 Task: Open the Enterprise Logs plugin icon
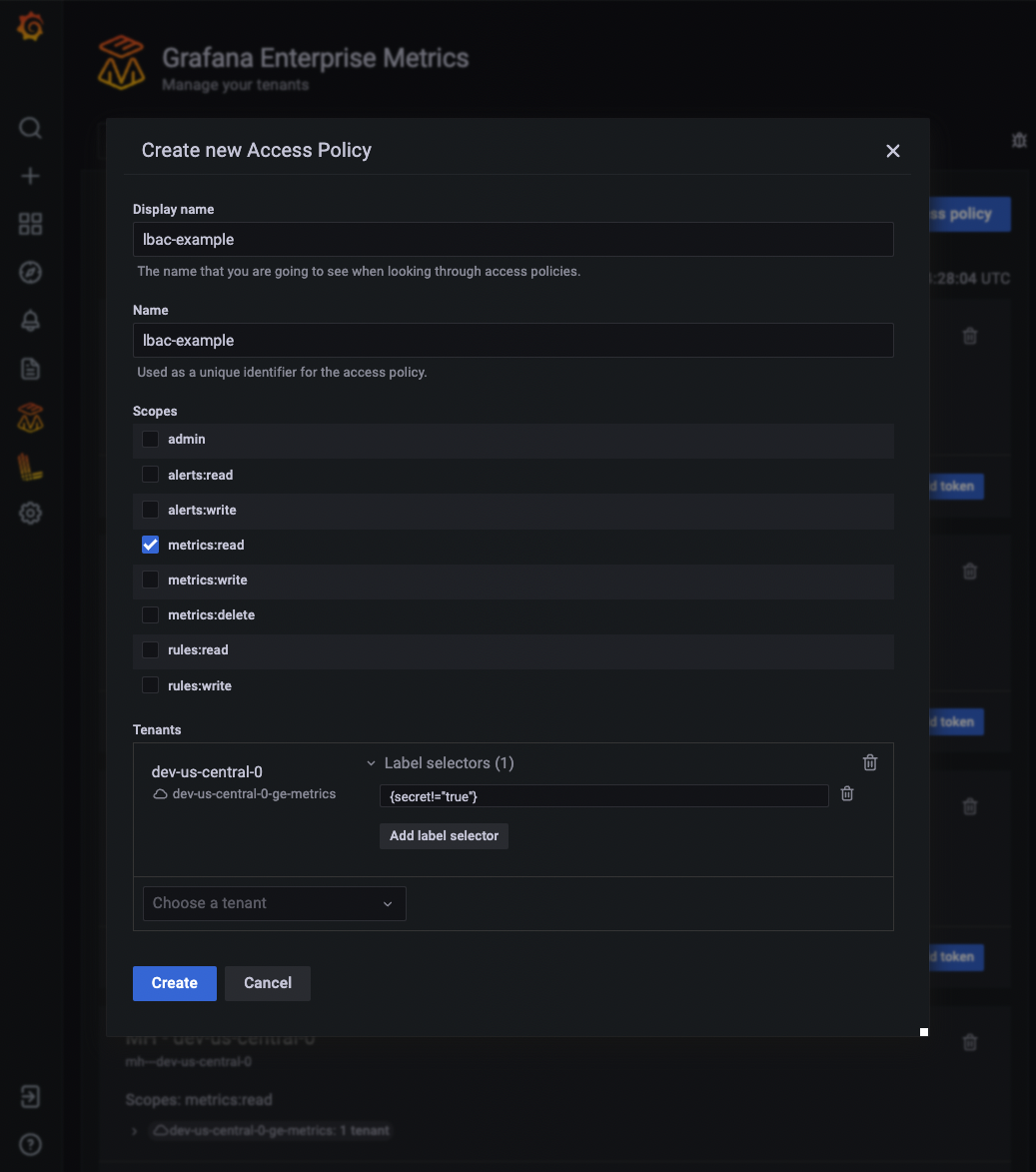pos(30,465)
